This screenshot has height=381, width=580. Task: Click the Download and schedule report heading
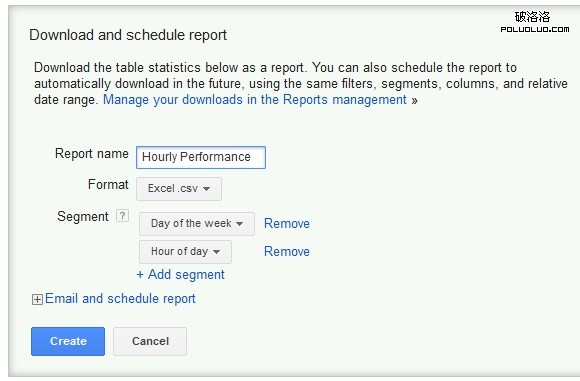point(128,35)
